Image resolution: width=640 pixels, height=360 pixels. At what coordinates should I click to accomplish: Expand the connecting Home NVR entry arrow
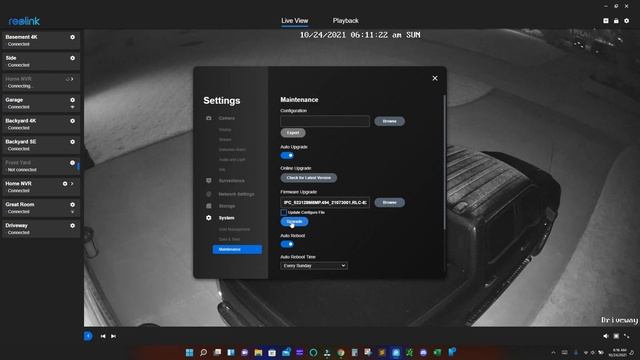[72, 79]
